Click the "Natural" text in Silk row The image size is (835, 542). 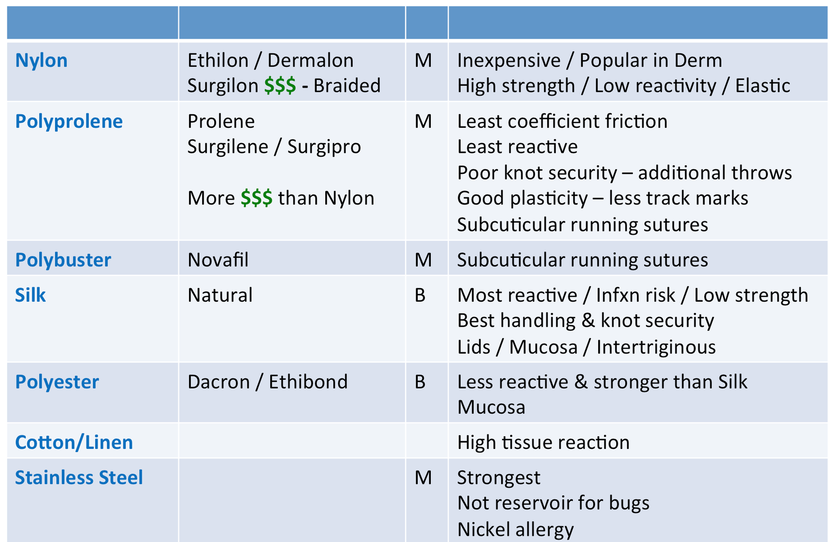220,295
